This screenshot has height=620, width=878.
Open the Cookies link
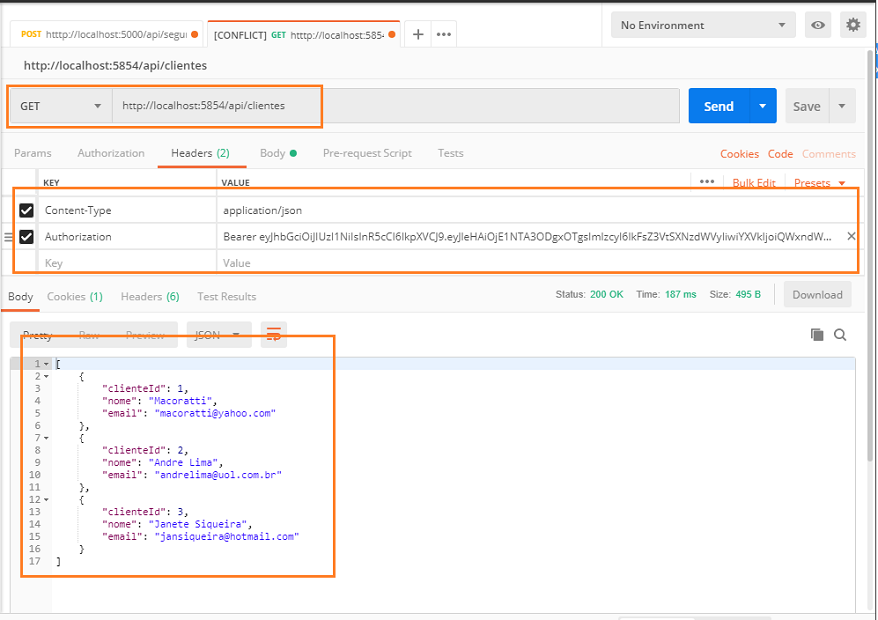pos(739,154)
